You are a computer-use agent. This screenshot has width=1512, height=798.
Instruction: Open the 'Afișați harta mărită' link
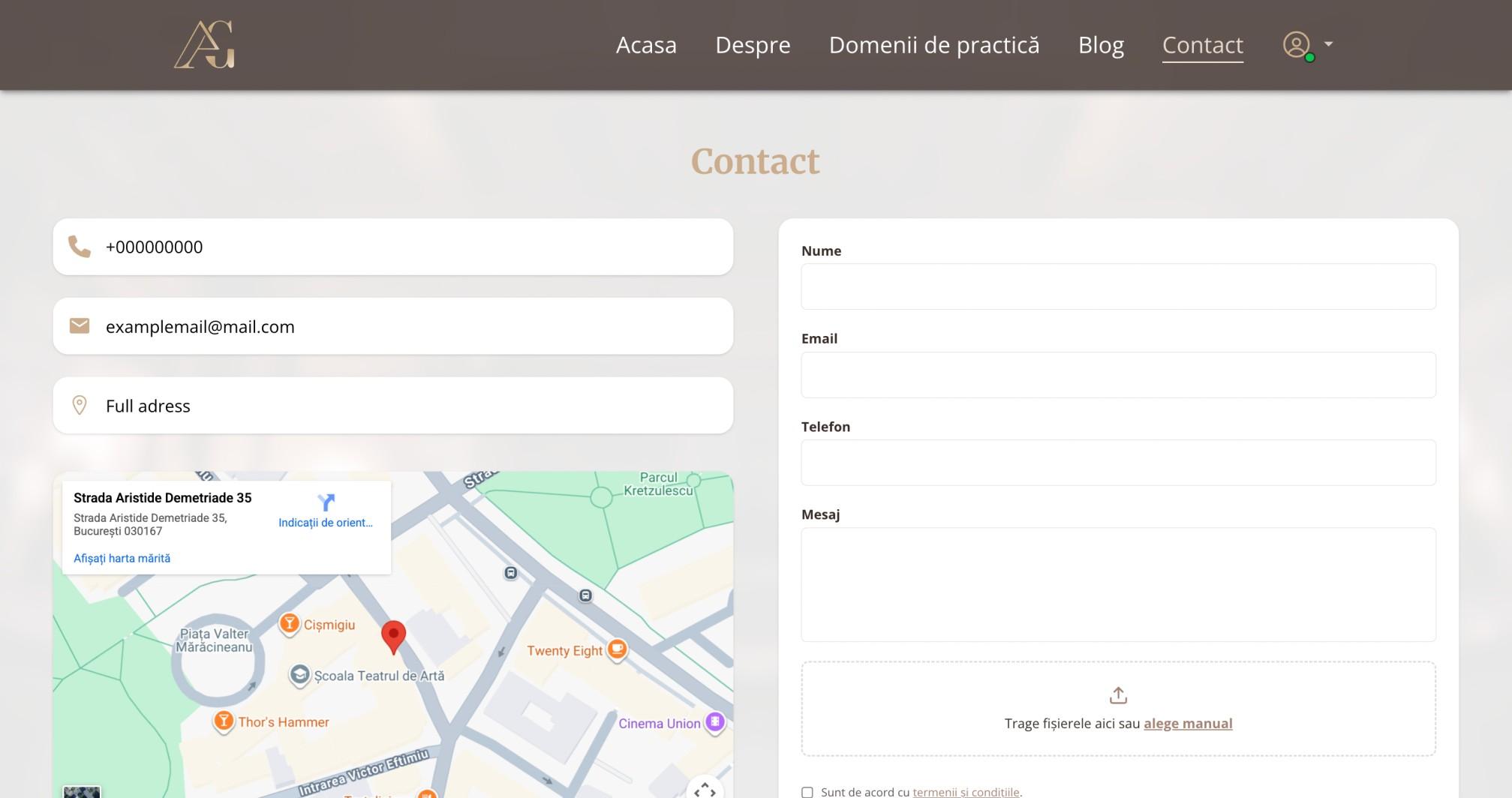[x=122, y=558]
